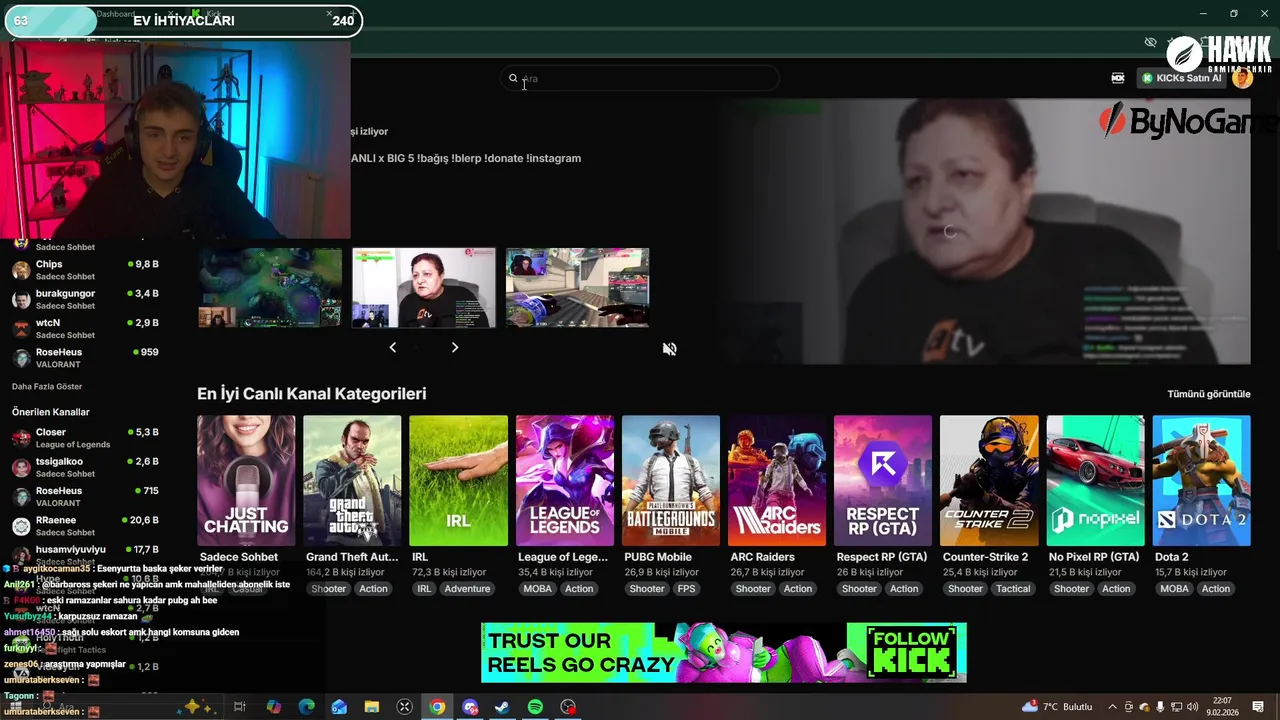The image size is (1280, 720).
Task: Open Chips channel in the sidebar
Action: [x=85, y=270]
